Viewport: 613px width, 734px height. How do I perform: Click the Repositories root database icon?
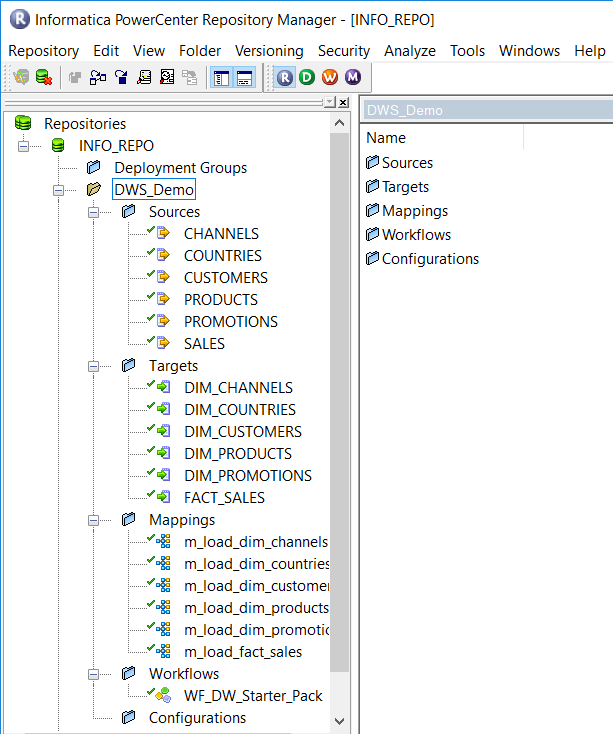click(23, 123)
